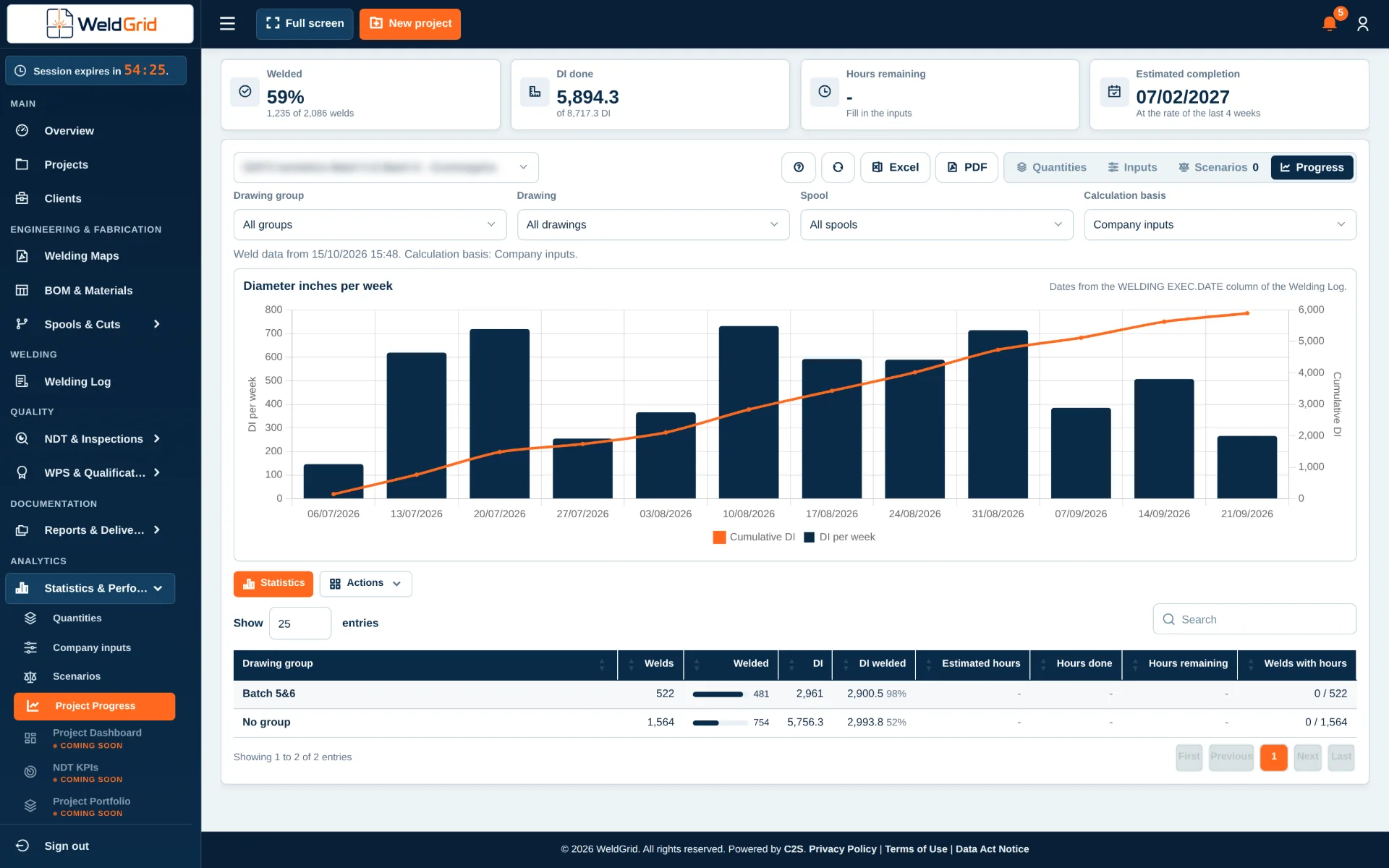This screenshot has width=1389, height=868.
Task: Click the Statistics button
Action: [273, 584]
